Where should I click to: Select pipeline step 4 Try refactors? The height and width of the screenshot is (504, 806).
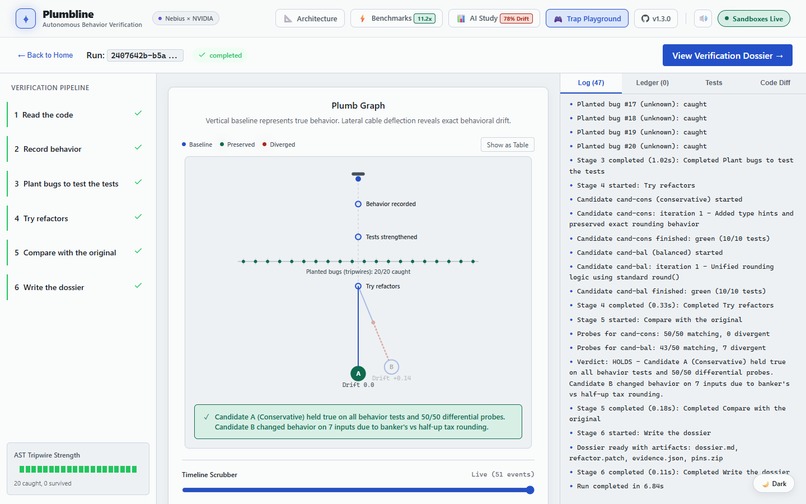tap(78, 218)
